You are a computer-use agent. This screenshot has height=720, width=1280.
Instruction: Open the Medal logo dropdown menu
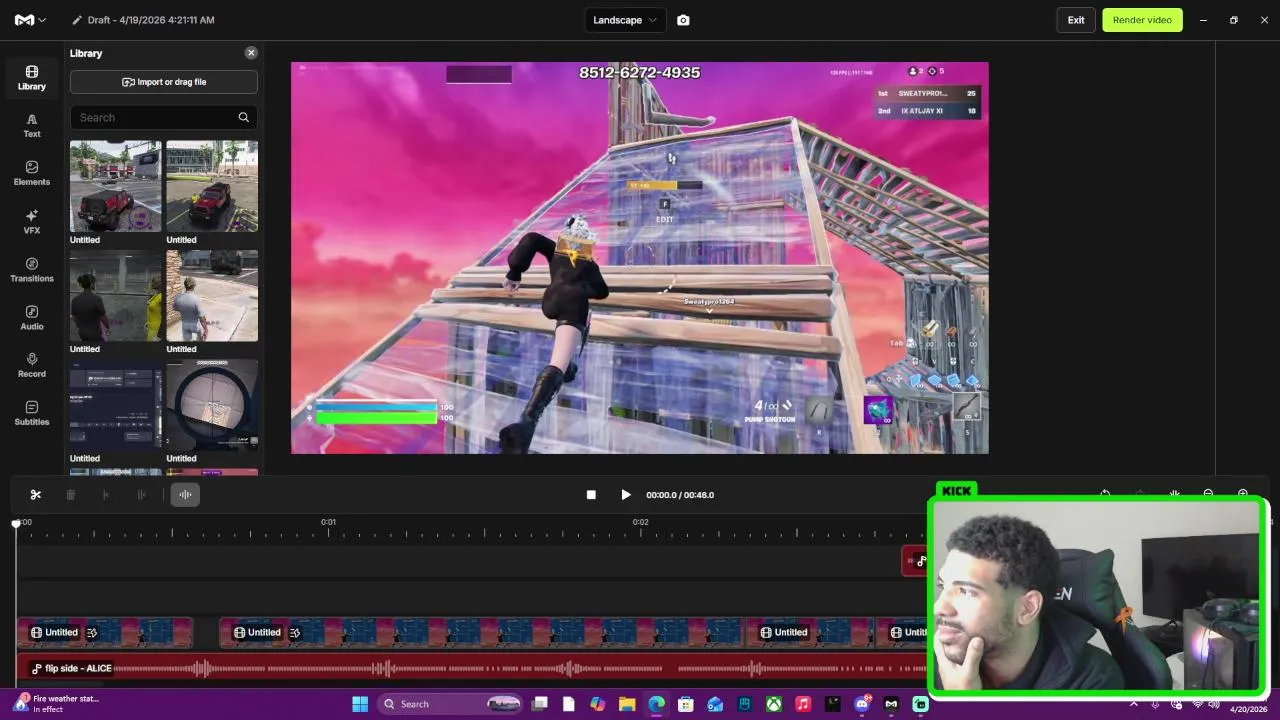pyautogui.click(x=30, y=20)
